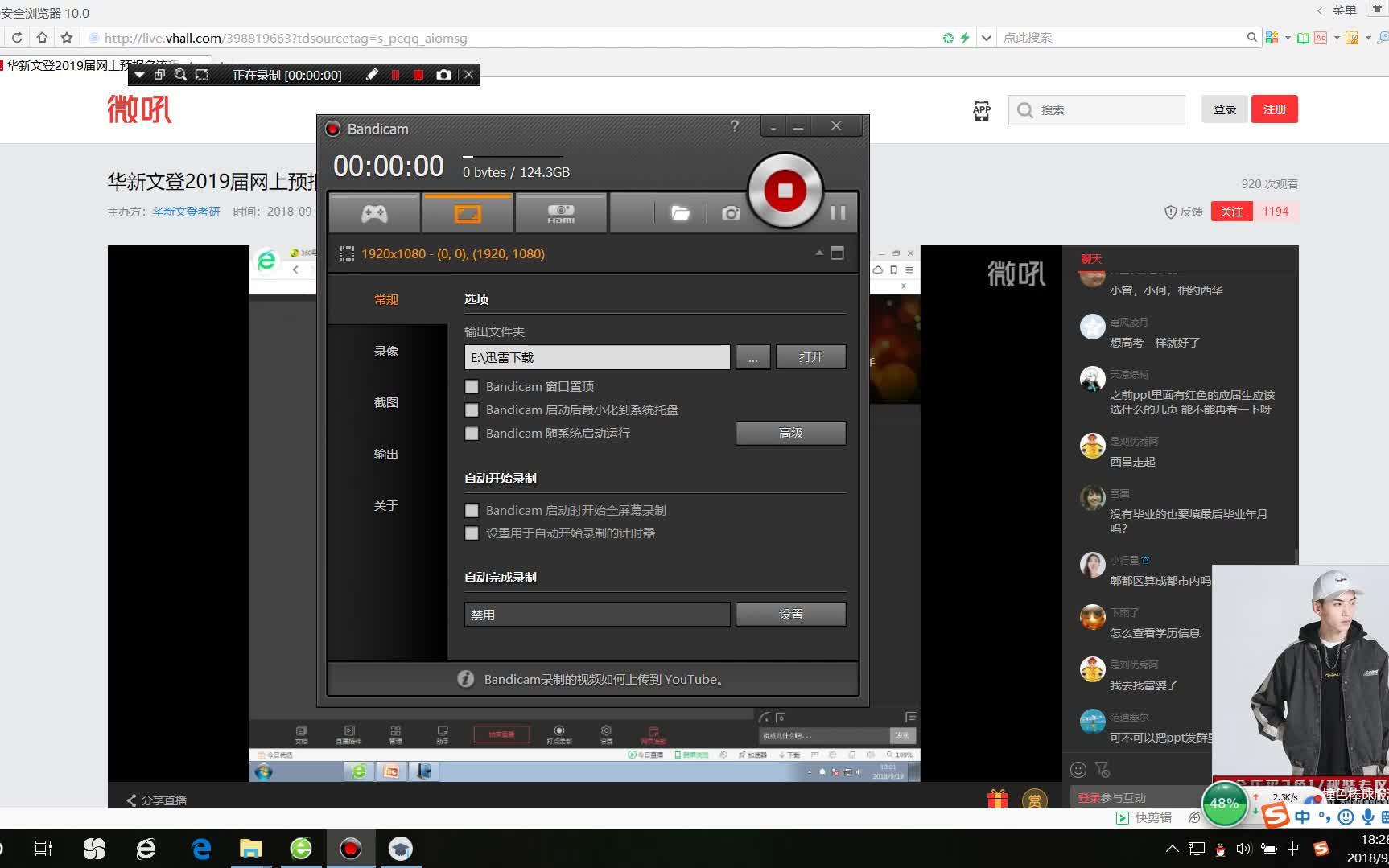Viewport: 1389px width, 868px height.
Task: Bookmark page with the star icon
Action: pos(67,38)
